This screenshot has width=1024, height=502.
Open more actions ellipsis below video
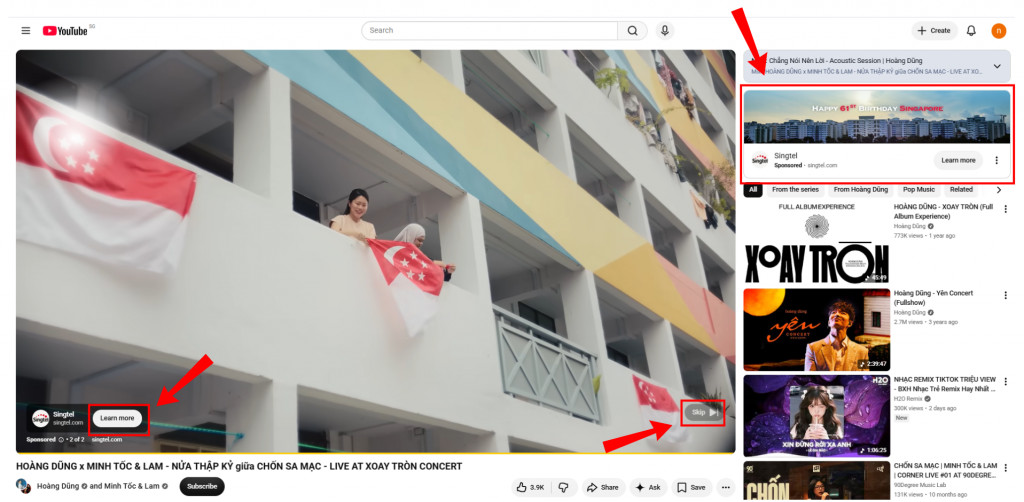pyautogui.click(x=726, y=487)
